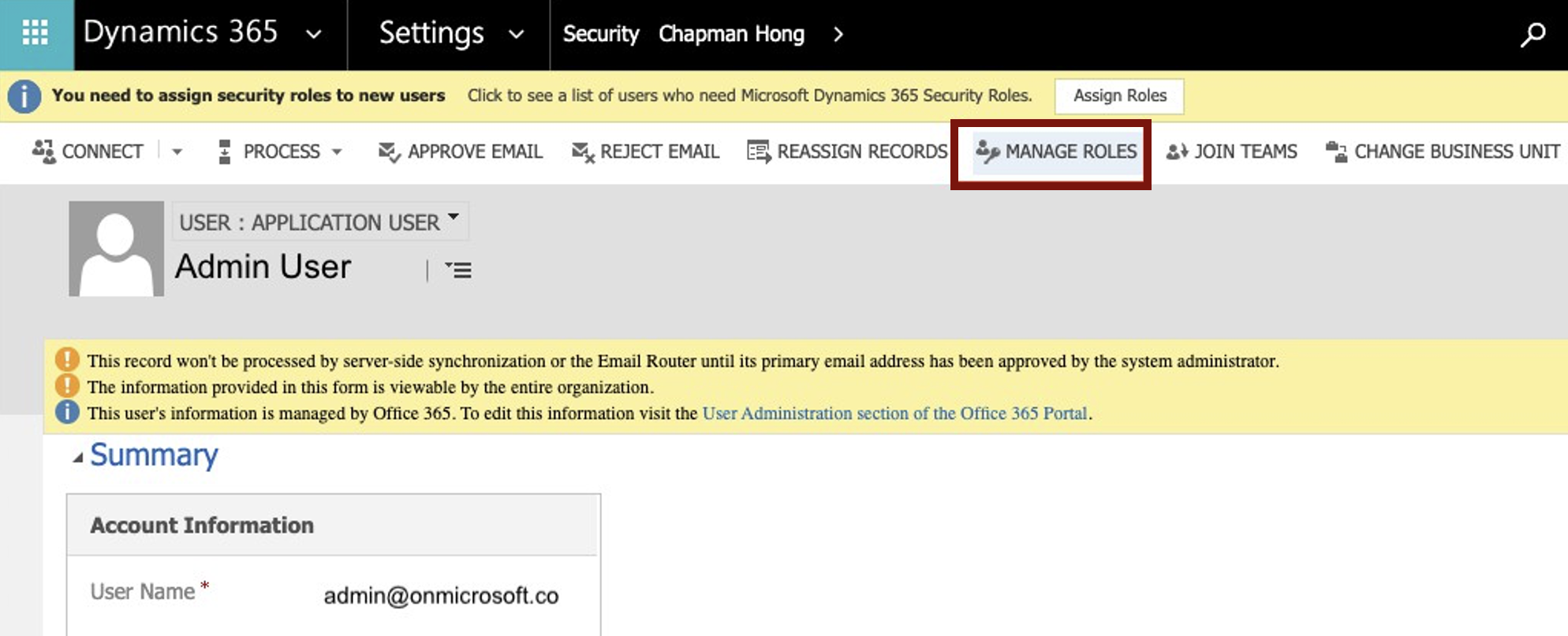Click warning icon beside server-side synchronization message

click(67, 360)
